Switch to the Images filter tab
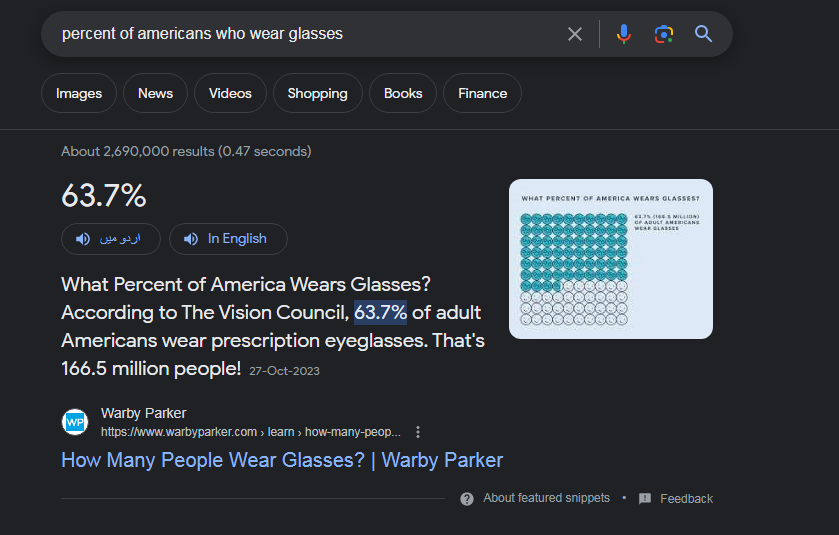 click(79, 93)
